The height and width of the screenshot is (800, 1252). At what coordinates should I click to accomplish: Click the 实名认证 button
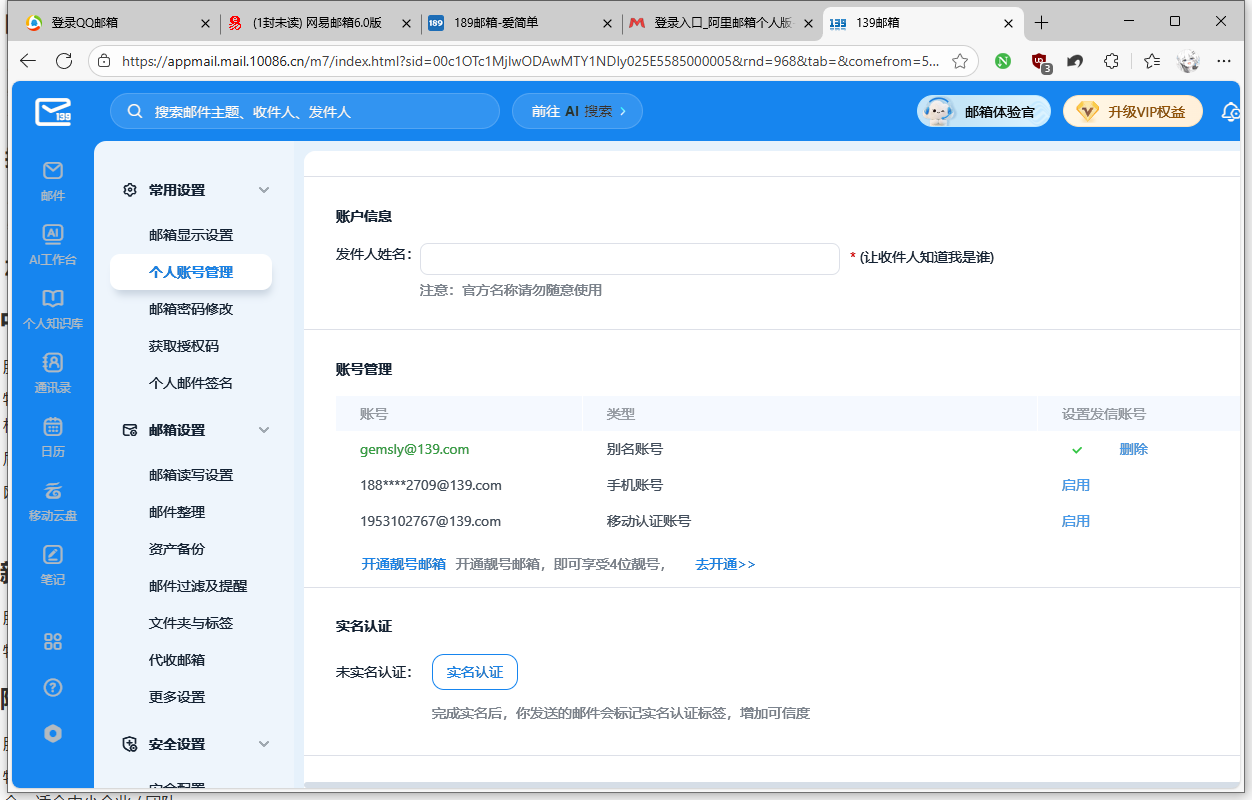pyautogui.click(x=474, y=672)
